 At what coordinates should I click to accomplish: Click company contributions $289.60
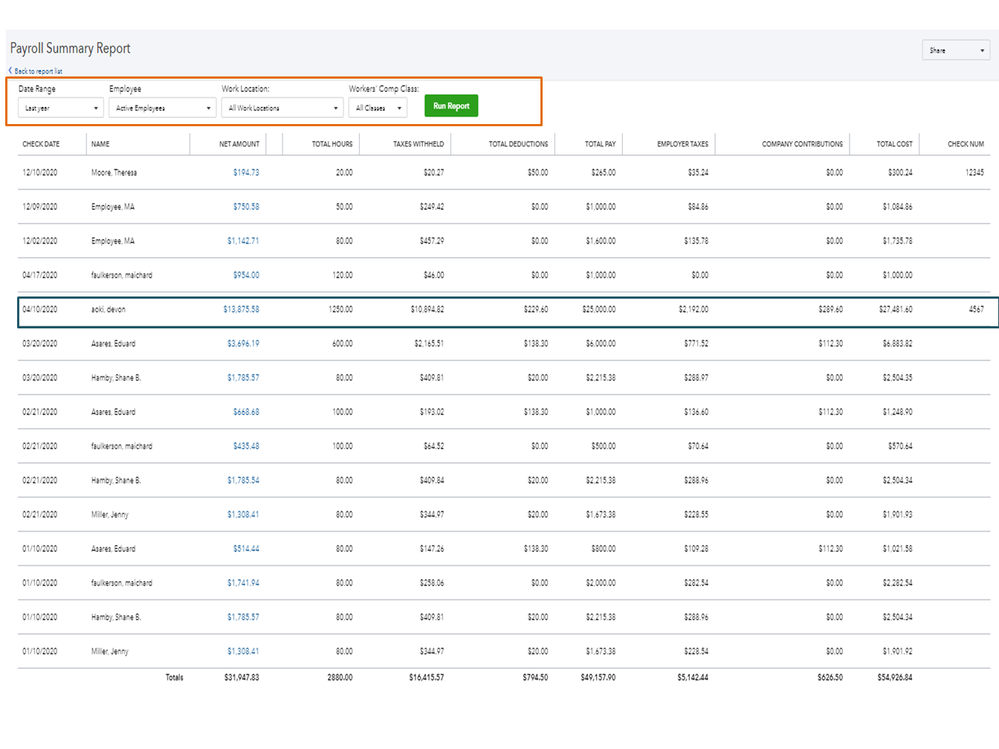click(x=830, y=310)
